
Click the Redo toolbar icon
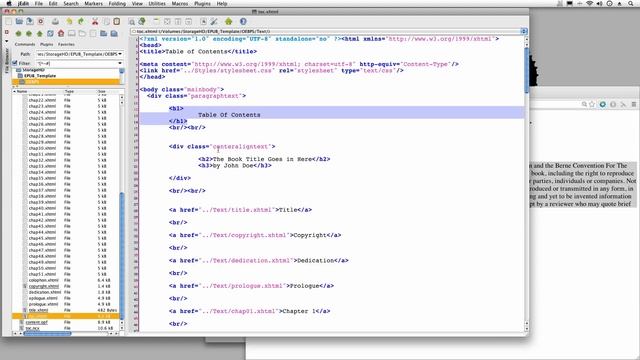click(x=80, y=21)
